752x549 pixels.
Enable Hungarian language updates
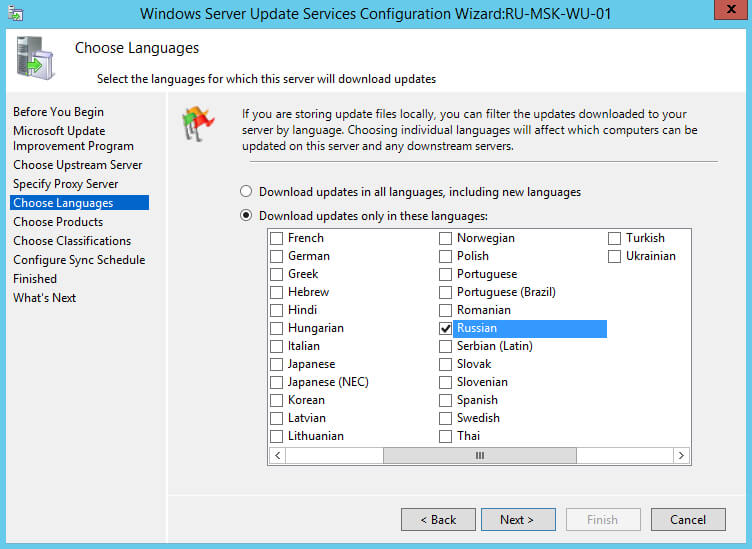[277, 328]
